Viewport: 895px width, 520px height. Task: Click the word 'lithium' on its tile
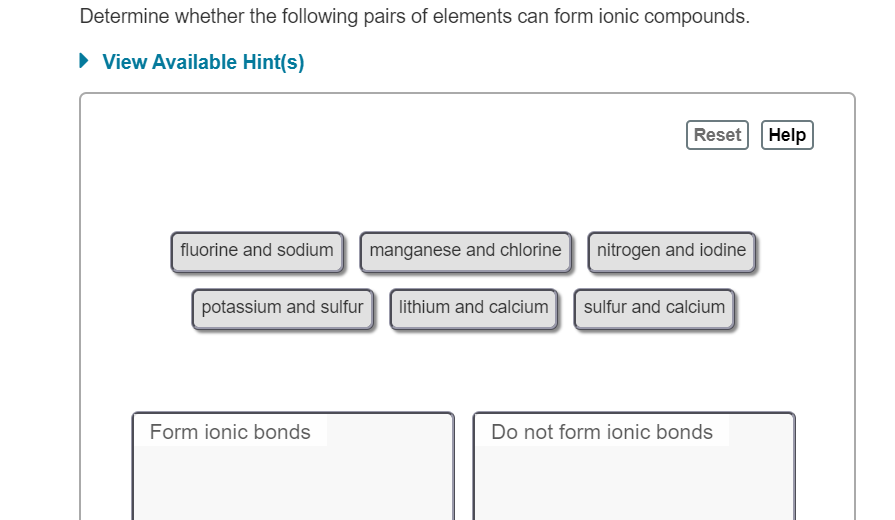tap(424, 307)
